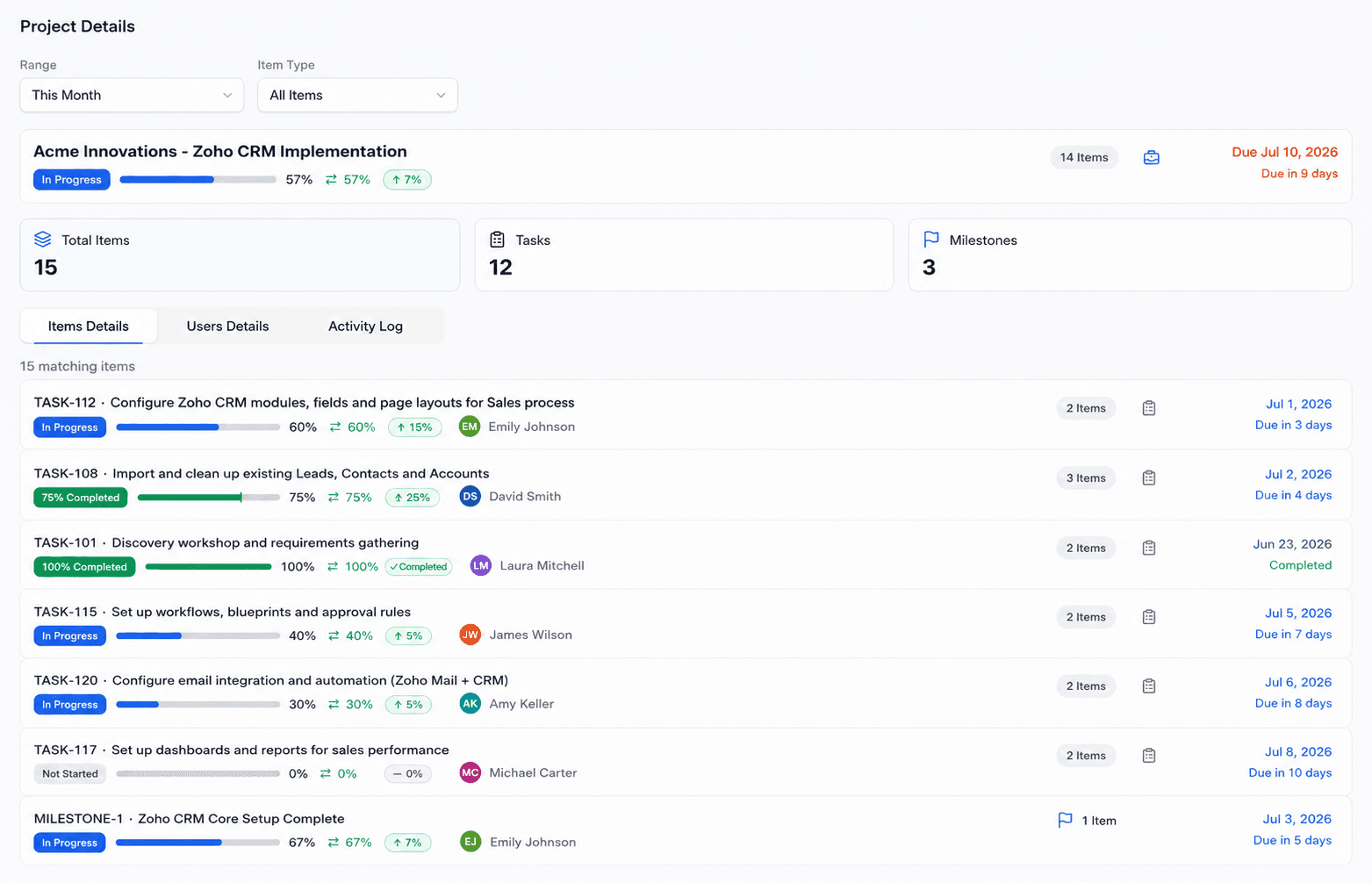
Task: Click the 1 Item label on MILESTONE-1
Action: [x=1099, y=821]
